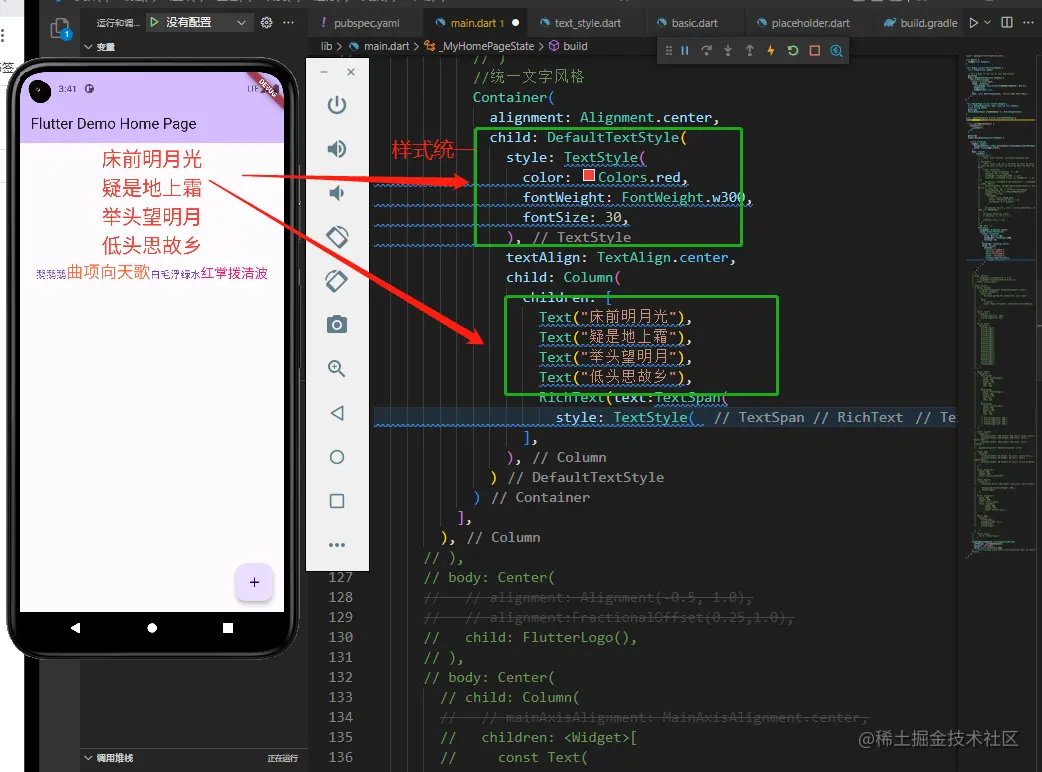Pause the debug session
Screen dimensions: 1042x772
point(684,50)
